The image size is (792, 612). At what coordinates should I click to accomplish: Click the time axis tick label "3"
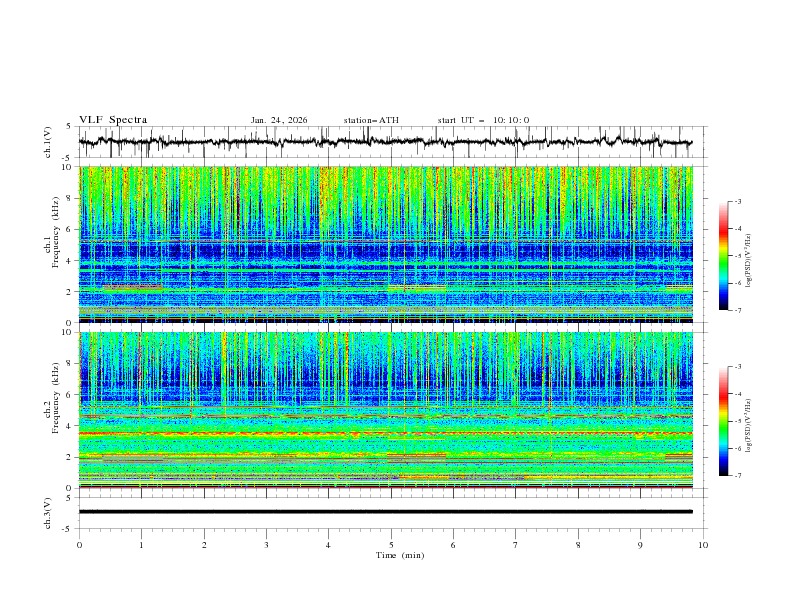tap(266, 545)
